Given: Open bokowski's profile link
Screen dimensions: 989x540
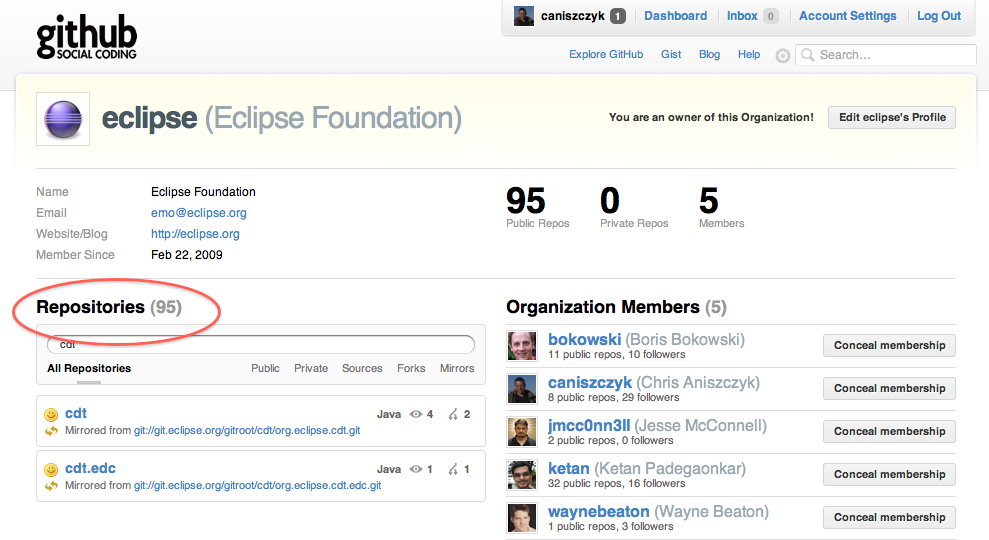Looking at the screenshot, I should pos(585,340).
